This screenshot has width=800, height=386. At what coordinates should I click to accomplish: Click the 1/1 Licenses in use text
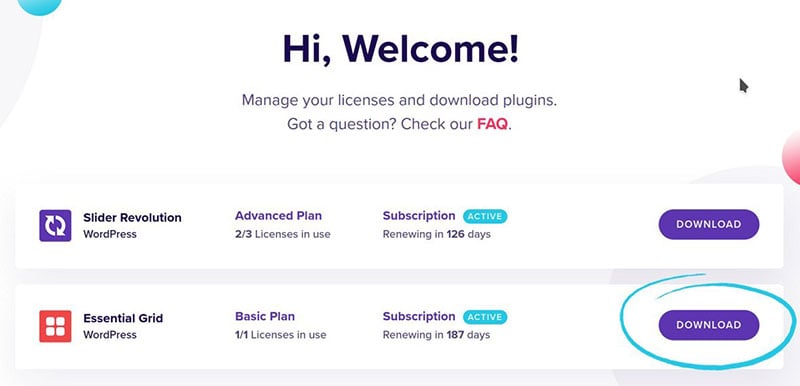pyautogui.click(x=281, y=335)
